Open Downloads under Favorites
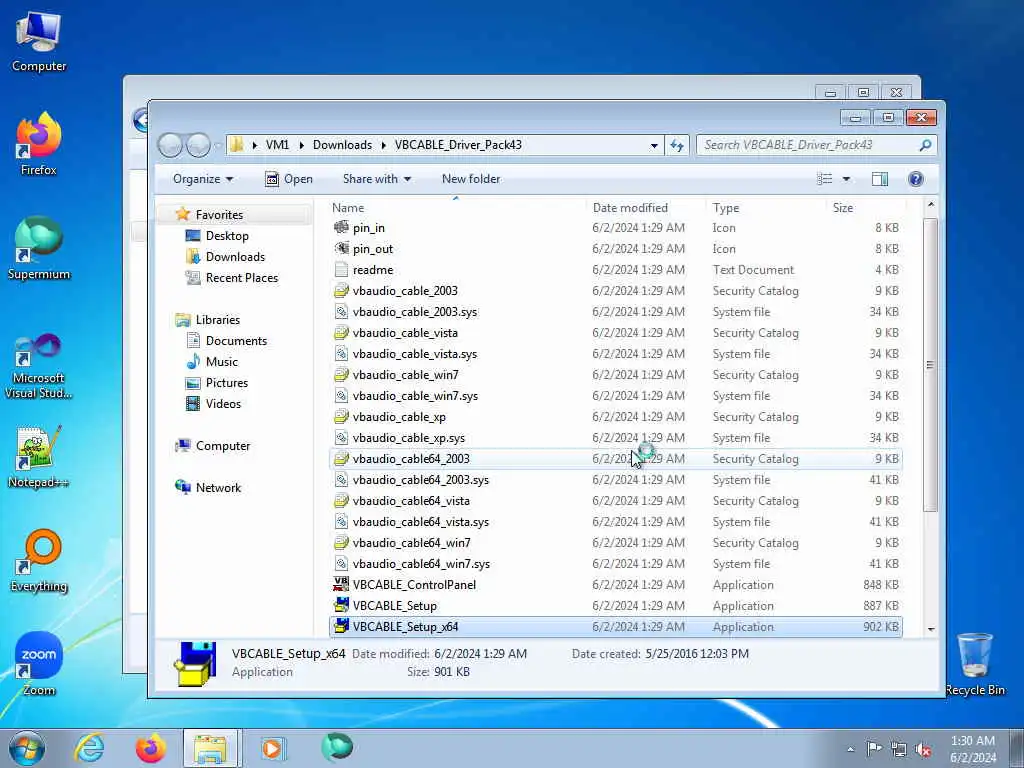Viewport: 1024px width, 768px height. (x=235, y=257)
